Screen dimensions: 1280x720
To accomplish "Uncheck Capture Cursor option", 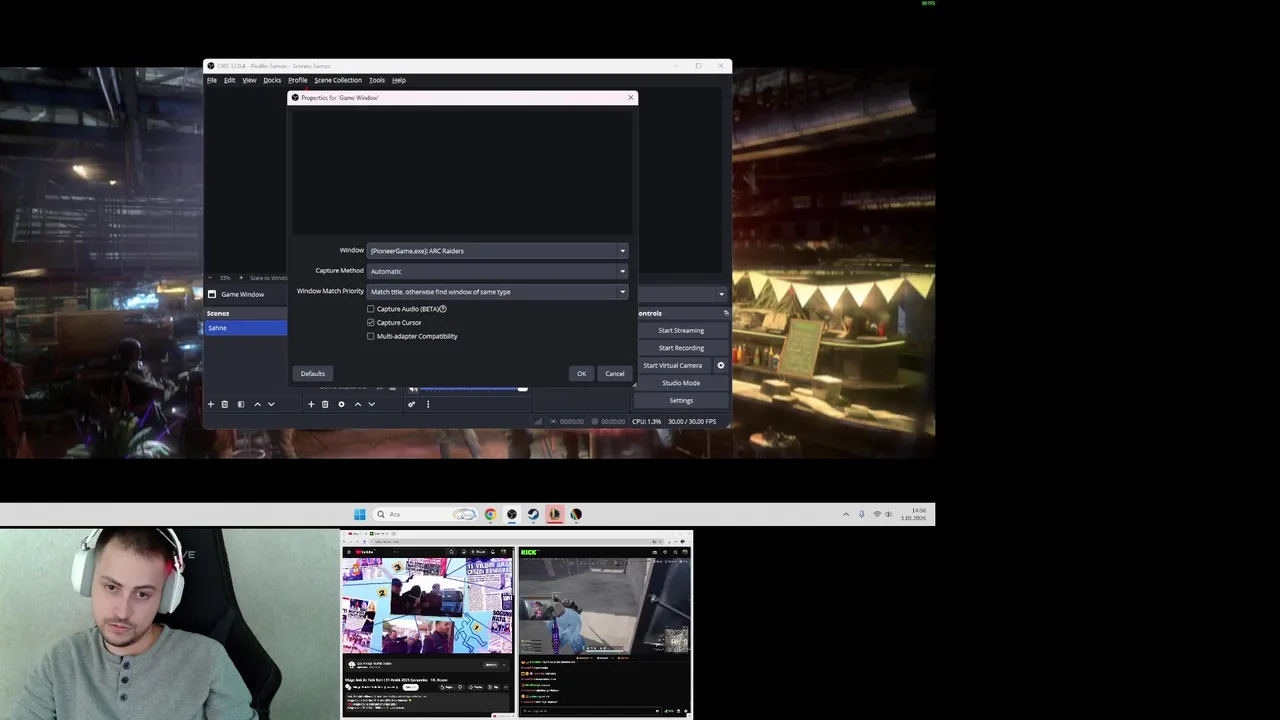I will (x=371, y=322).
